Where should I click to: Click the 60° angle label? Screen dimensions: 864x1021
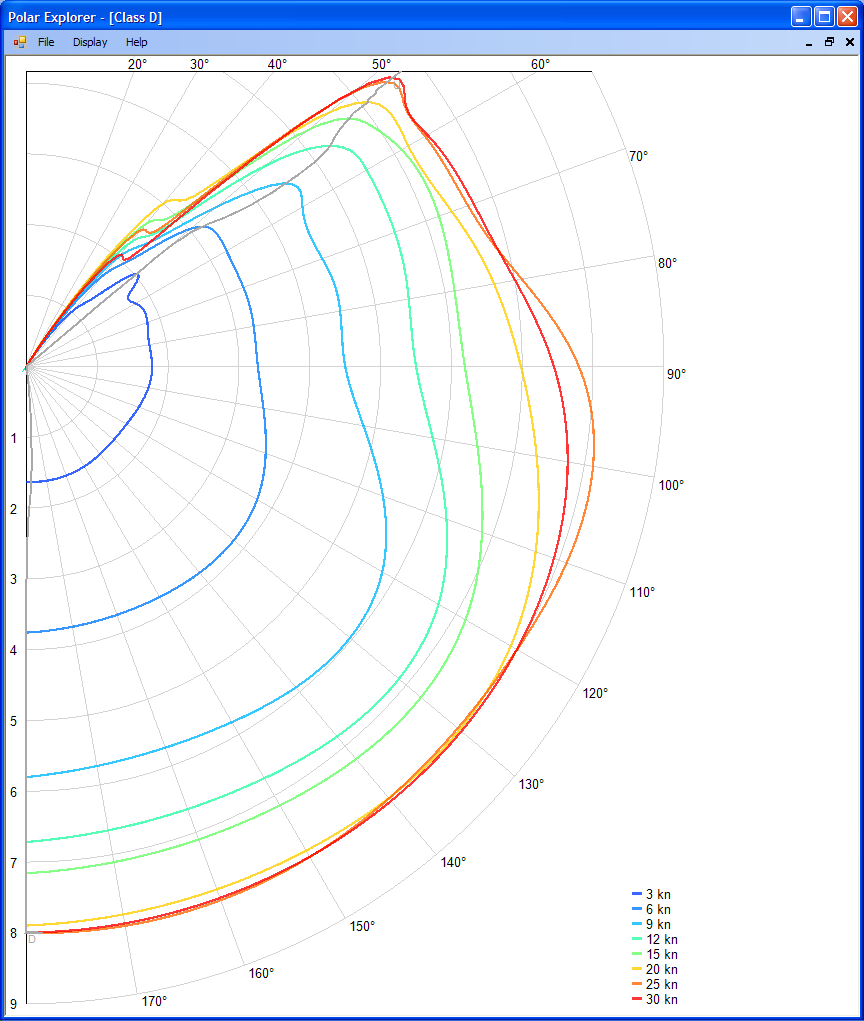pyautogui.click(x=540, y=64)
